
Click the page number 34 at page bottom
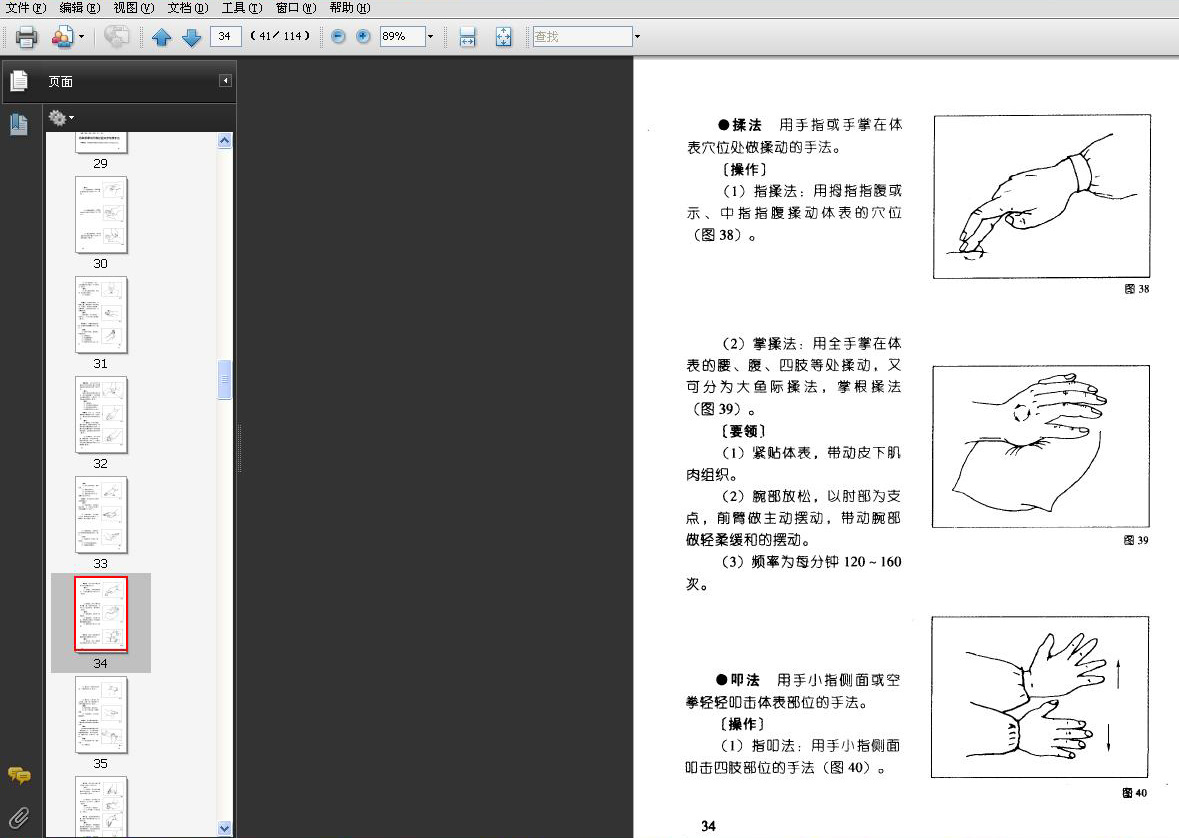(708, 826)
